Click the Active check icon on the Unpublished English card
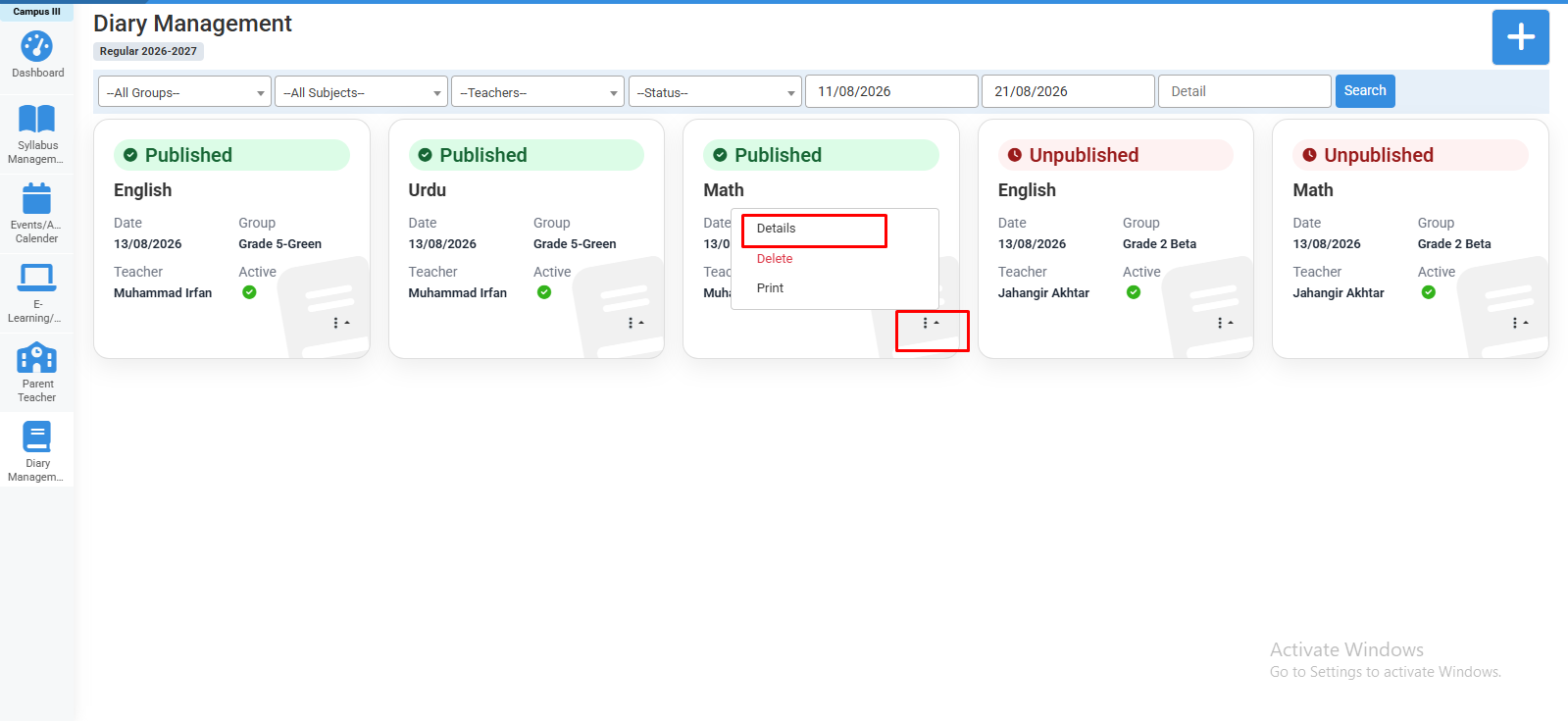The width and height of the screenshot is (1568, 721). (x=1134, y=292)
